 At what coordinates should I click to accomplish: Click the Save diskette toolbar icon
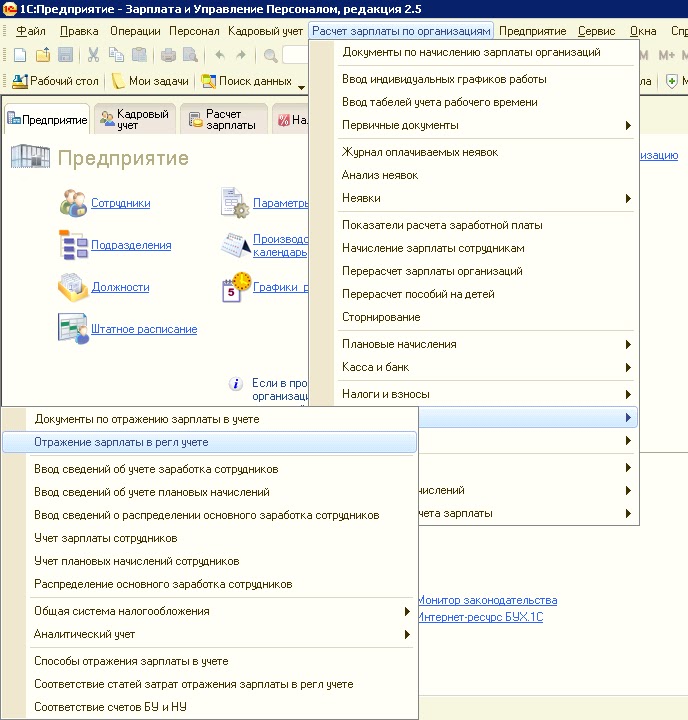coord(66,55)
